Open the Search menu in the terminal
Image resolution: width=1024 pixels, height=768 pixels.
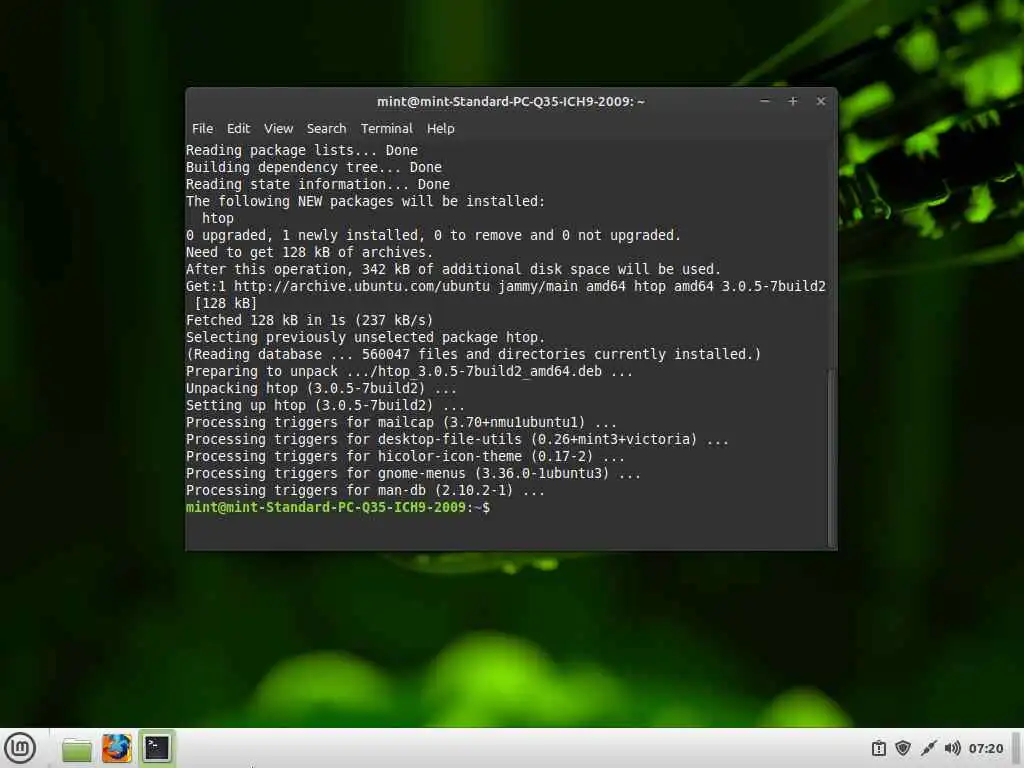[327, 129]
